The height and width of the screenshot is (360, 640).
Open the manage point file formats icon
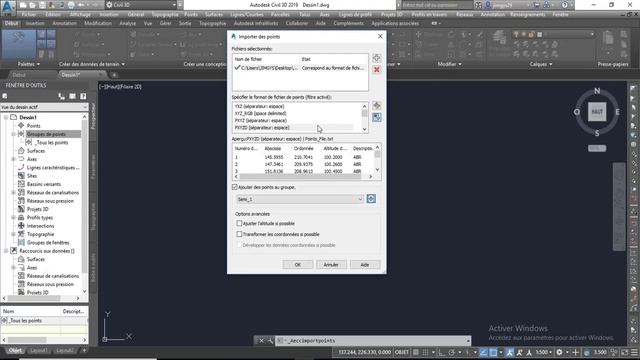point(377,106)
